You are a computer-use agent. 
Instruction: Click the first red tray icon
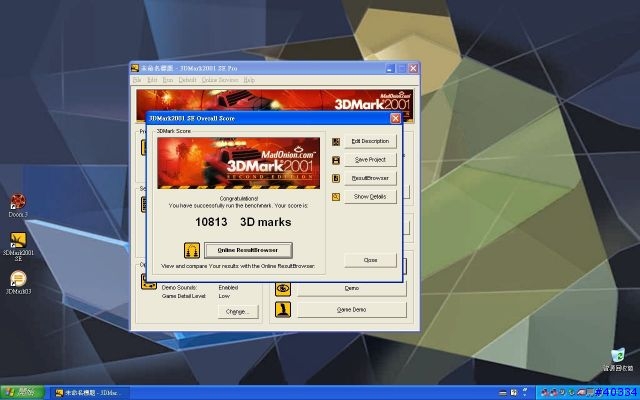click(544, 393)
